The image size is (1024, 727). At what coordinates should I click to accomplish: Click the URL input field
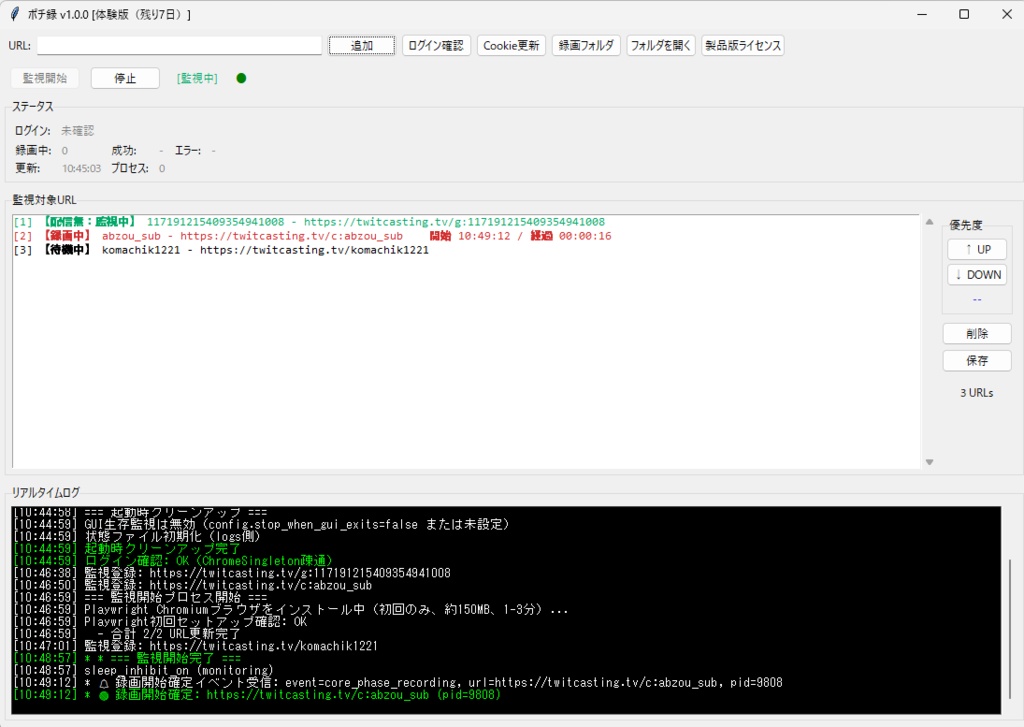point(180,45)
